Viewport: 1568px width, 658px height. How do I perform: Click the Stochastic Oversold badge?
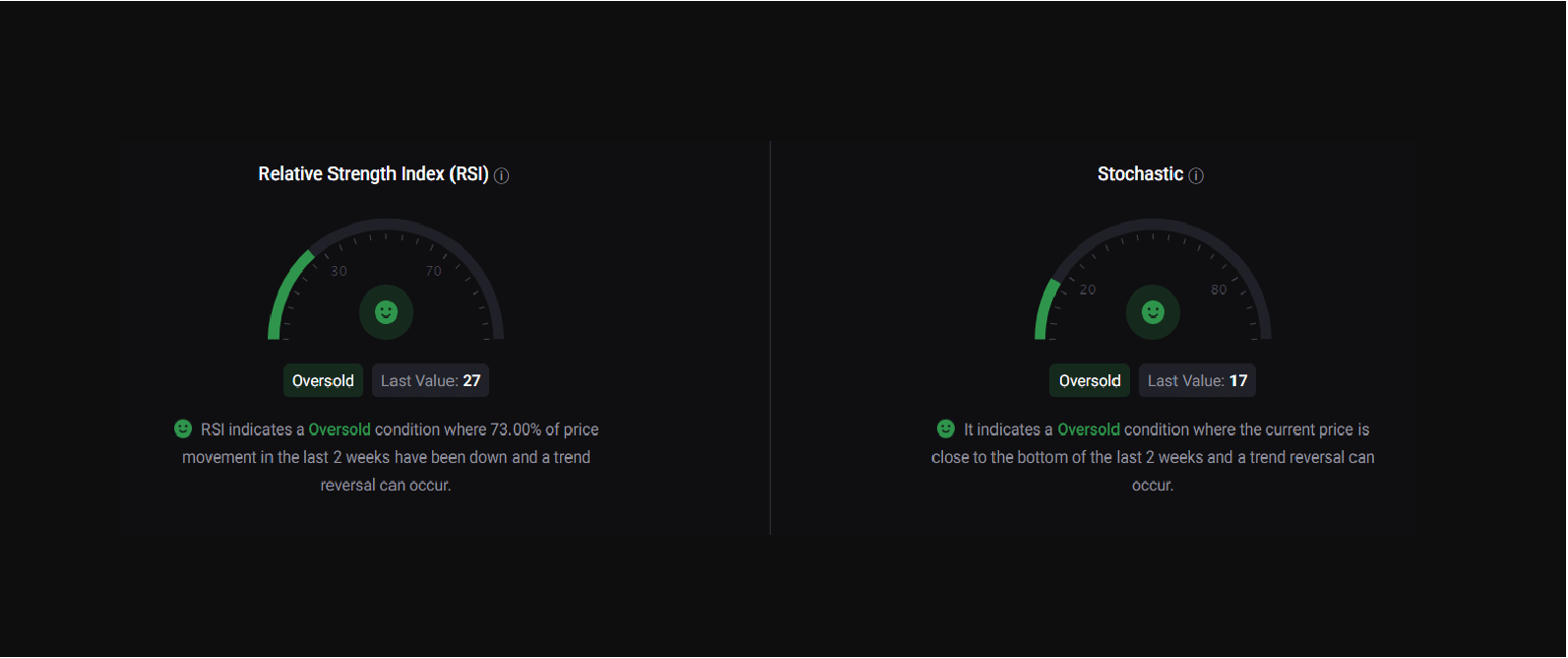point(1090,380)
